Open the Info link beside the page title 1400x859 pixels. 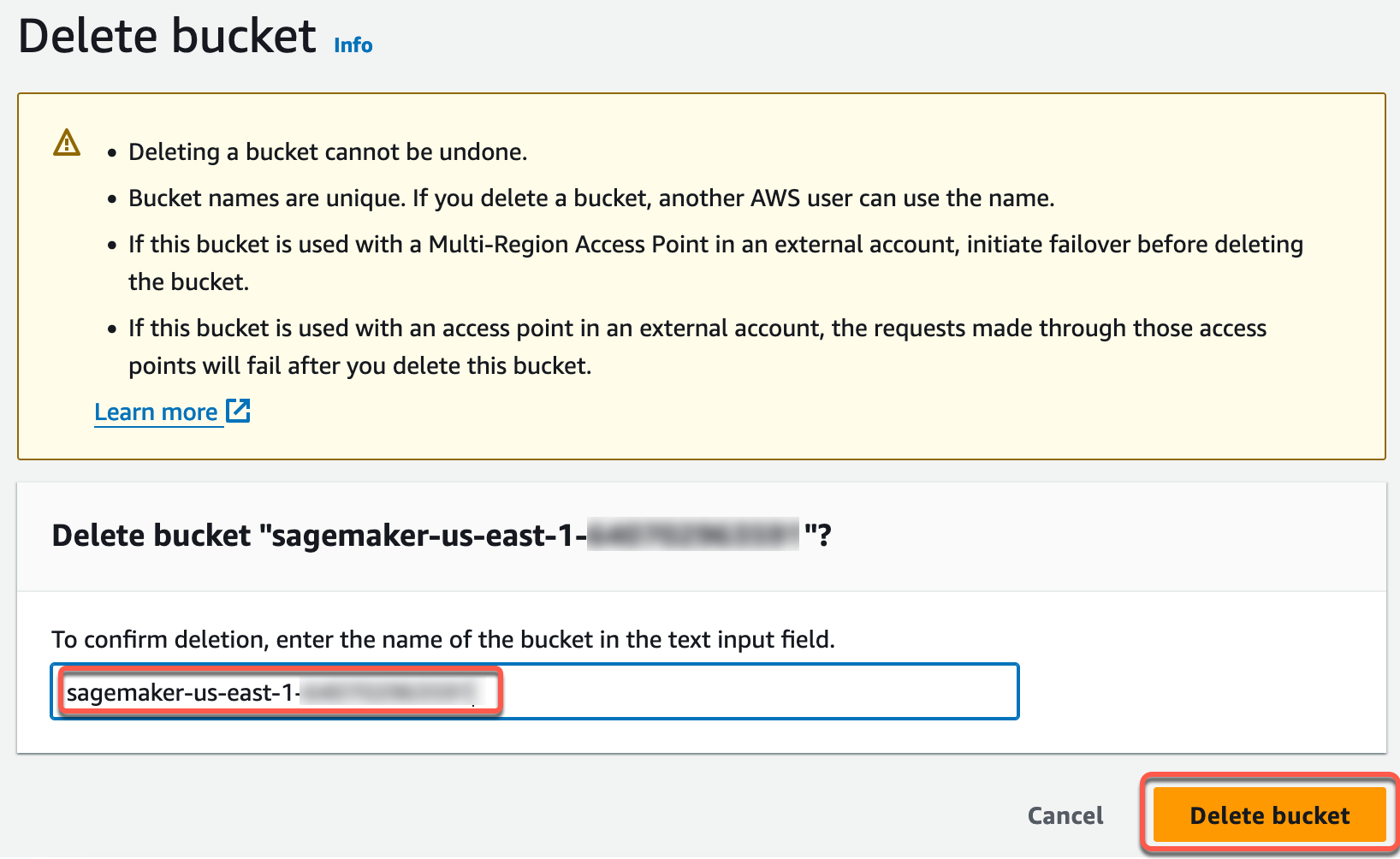point(353,45)
